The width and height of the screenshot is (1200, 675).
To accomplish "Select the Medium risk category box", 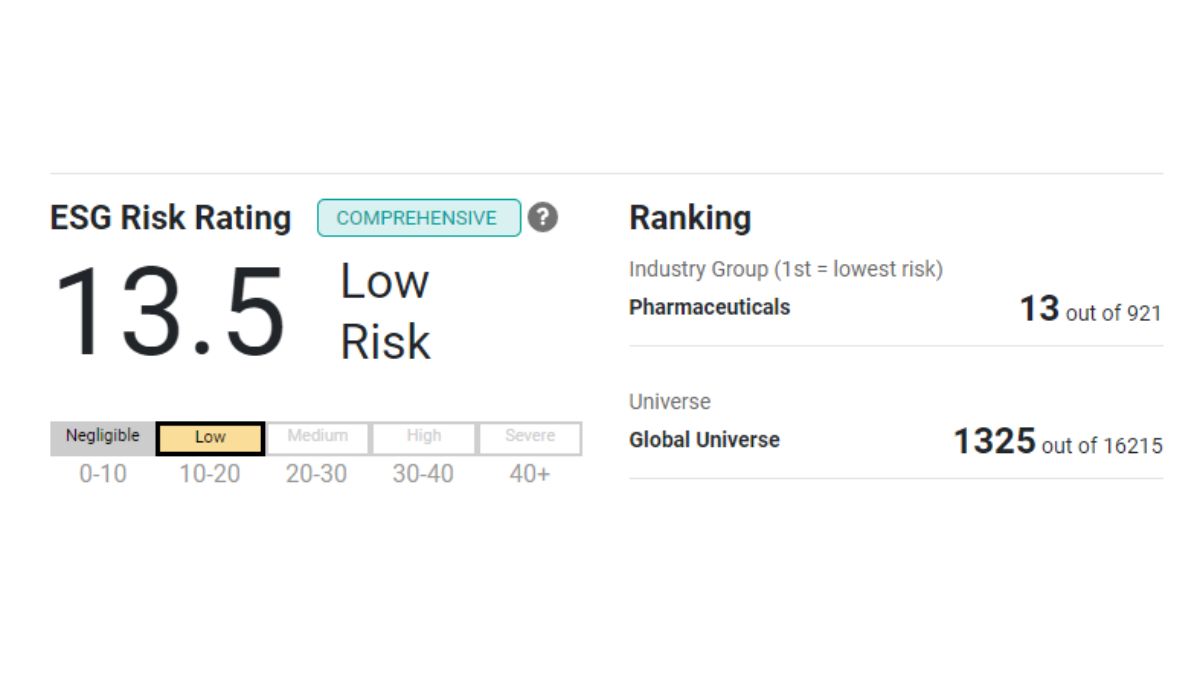I will (x=317, y=438).
